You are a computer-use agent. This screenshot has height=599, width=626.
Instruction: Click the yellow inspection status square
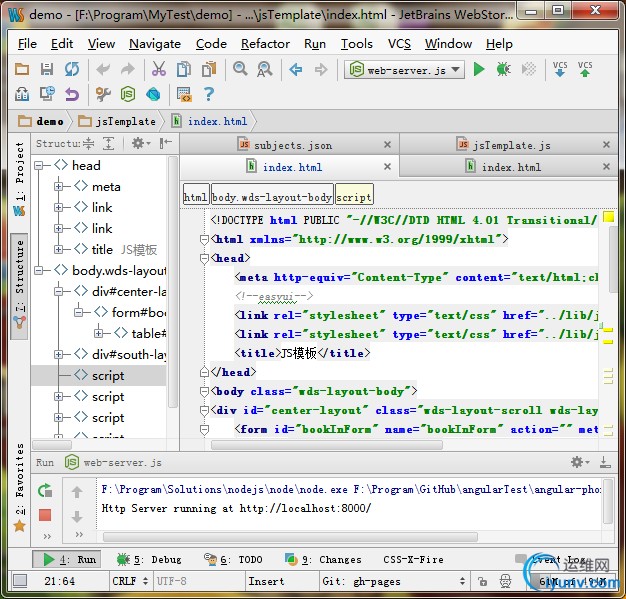pos(608,217)
